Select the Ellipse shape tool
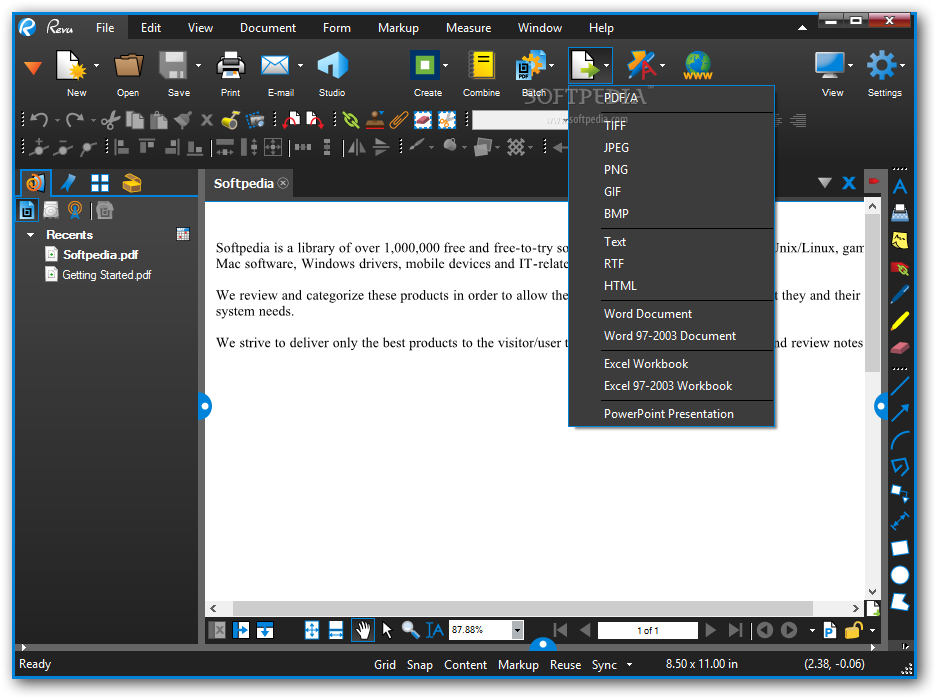Screen dimensions: 937x699 click(900, 575)
